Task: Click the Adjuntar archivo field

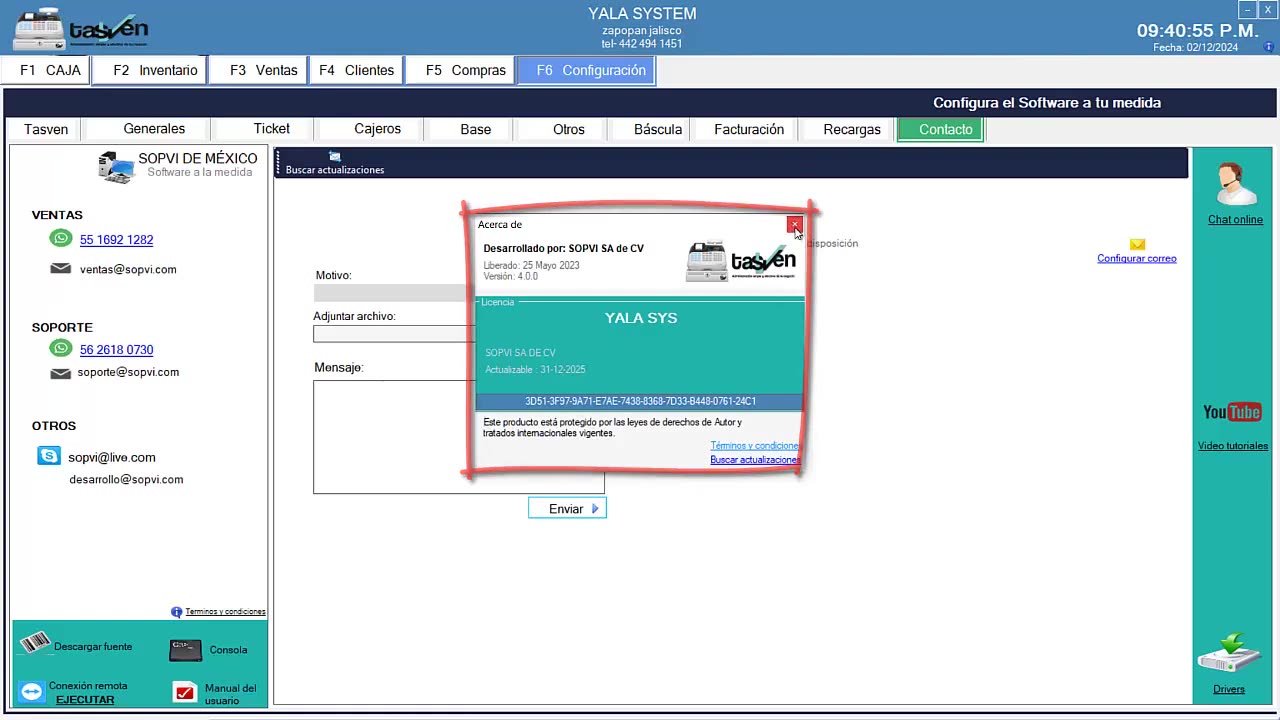Action: pyautogui.click(x=392, y=334)
